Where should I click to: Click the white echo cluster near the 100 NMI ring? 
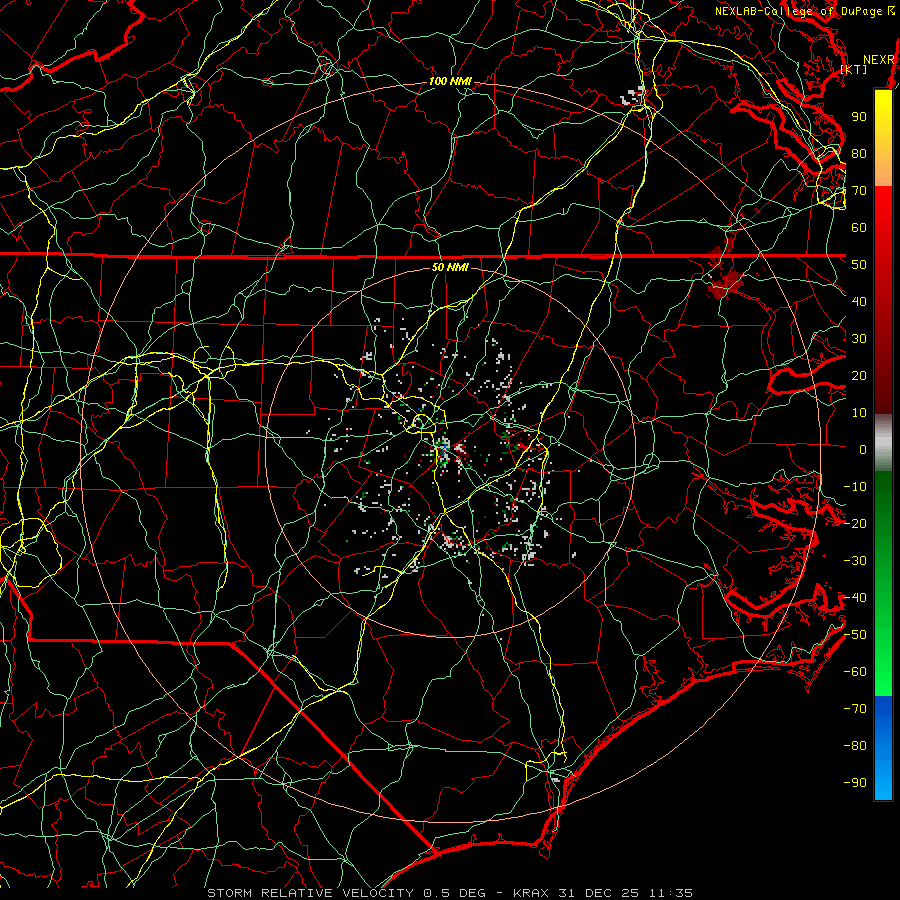coord(633,96)
